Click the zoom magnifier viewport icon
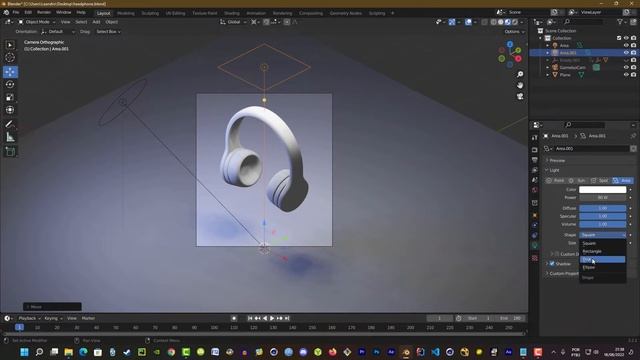 520,74
